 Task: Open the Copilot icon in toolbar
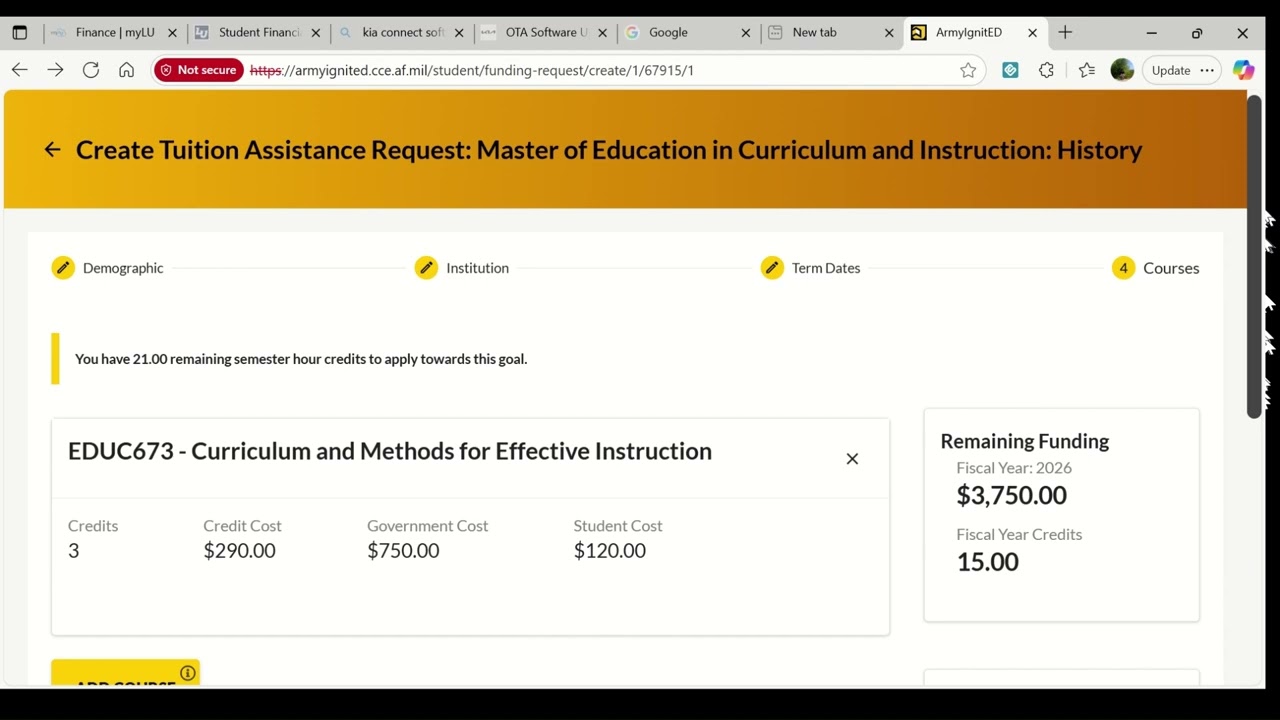(1243, 70)
